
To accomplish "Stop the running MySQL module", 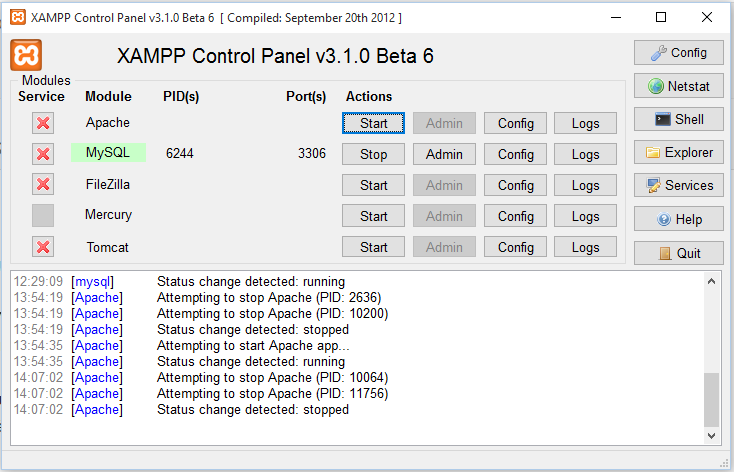I will pos(373,154).
